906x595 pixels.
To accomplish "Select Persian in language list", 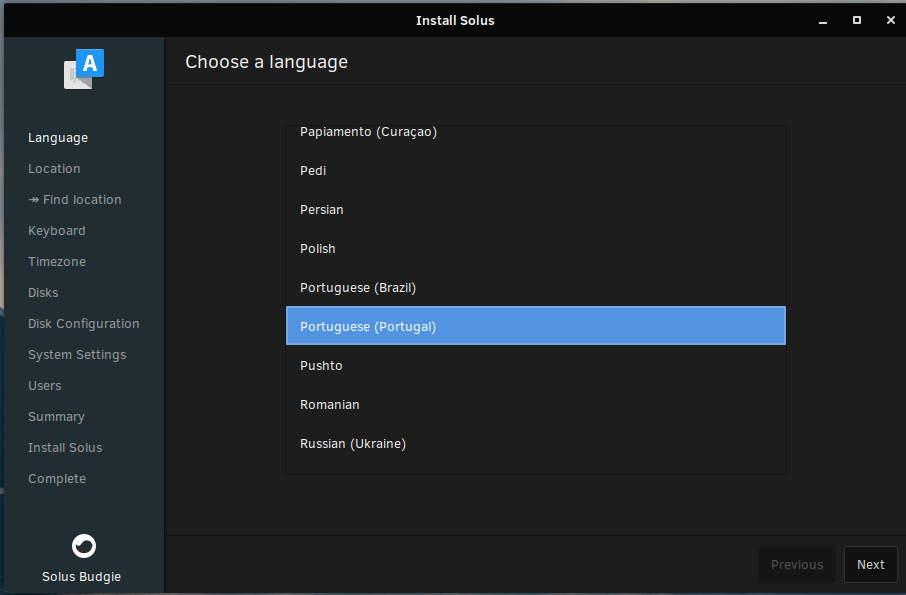I will click(536, 210).
